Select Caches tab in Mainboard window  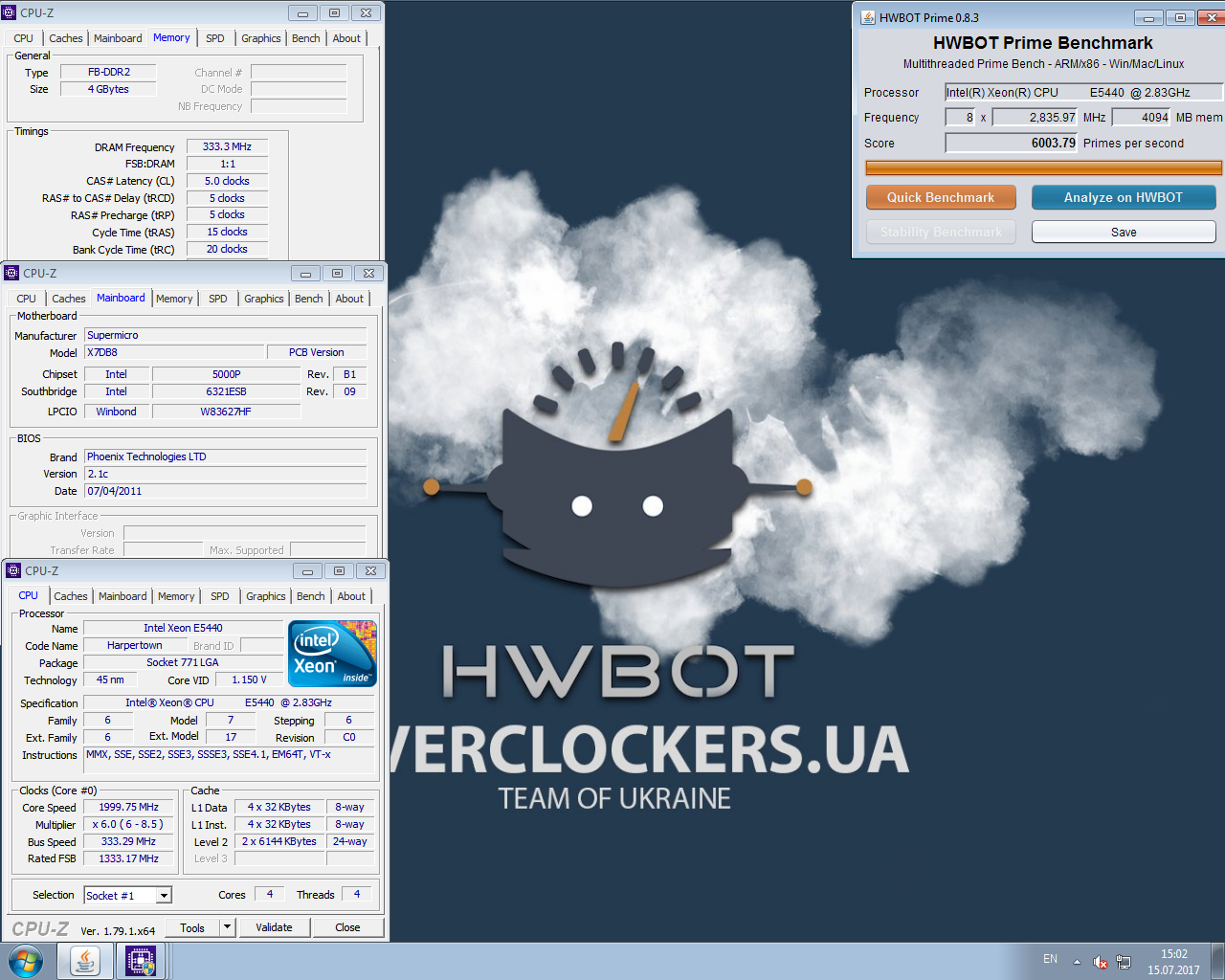pos(69,299)
